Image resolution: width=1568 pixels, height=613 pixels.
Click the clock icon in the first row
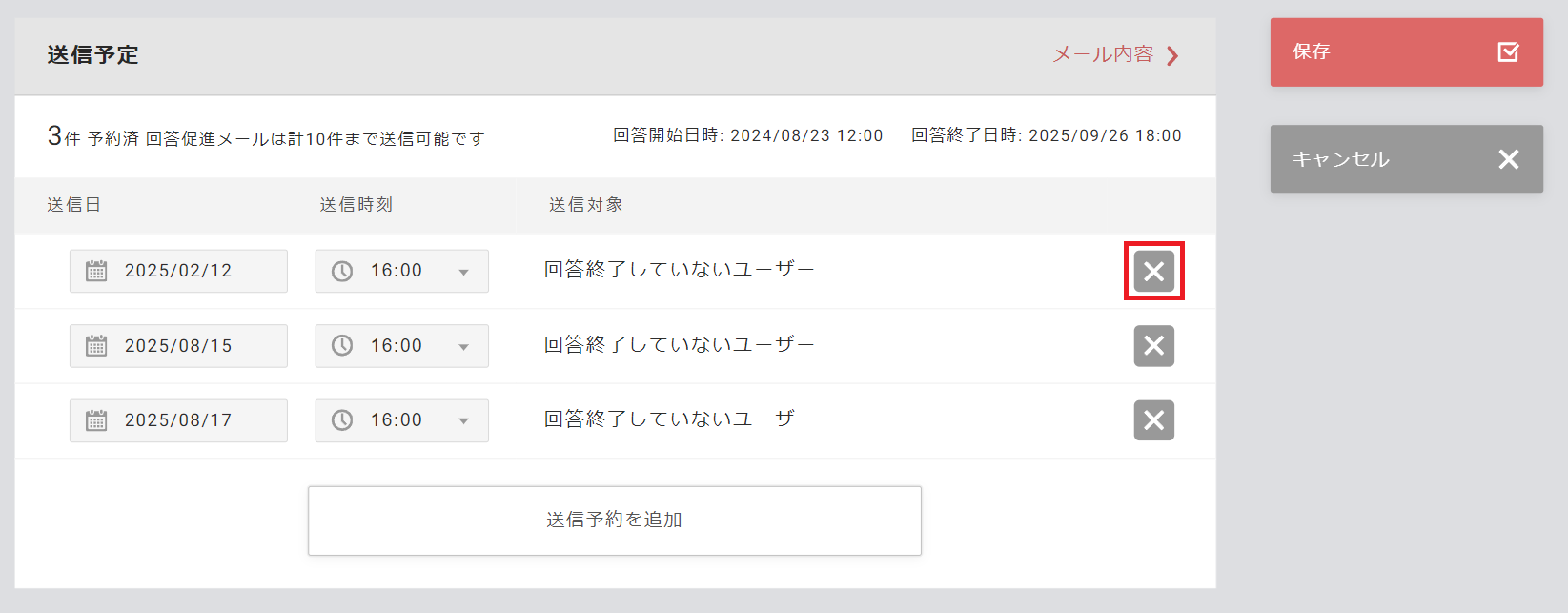340,271
